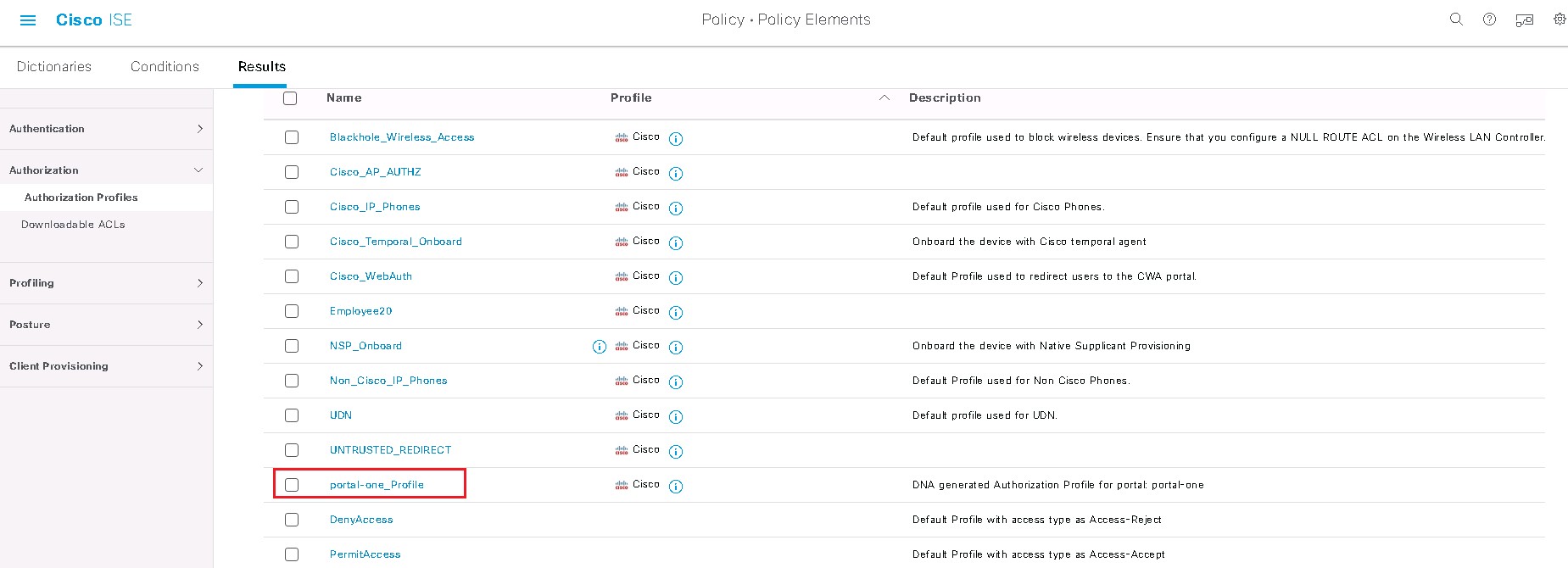Check the DenyAccess row checkbox
This screenshot has width=1568, height=568.
point(292,520)
